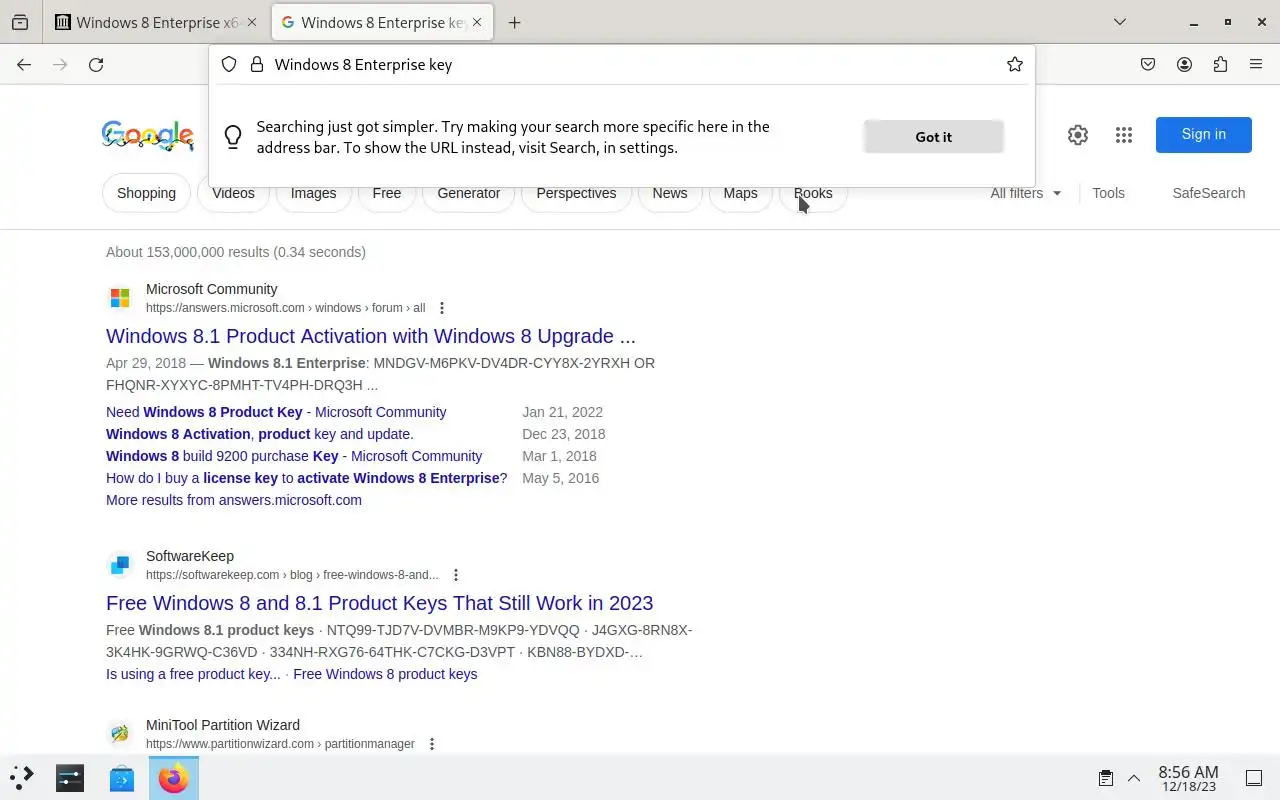The image size is (1280, 800).
Task: Open the taskbar system settings icon
Action: [x=70, y=777]
